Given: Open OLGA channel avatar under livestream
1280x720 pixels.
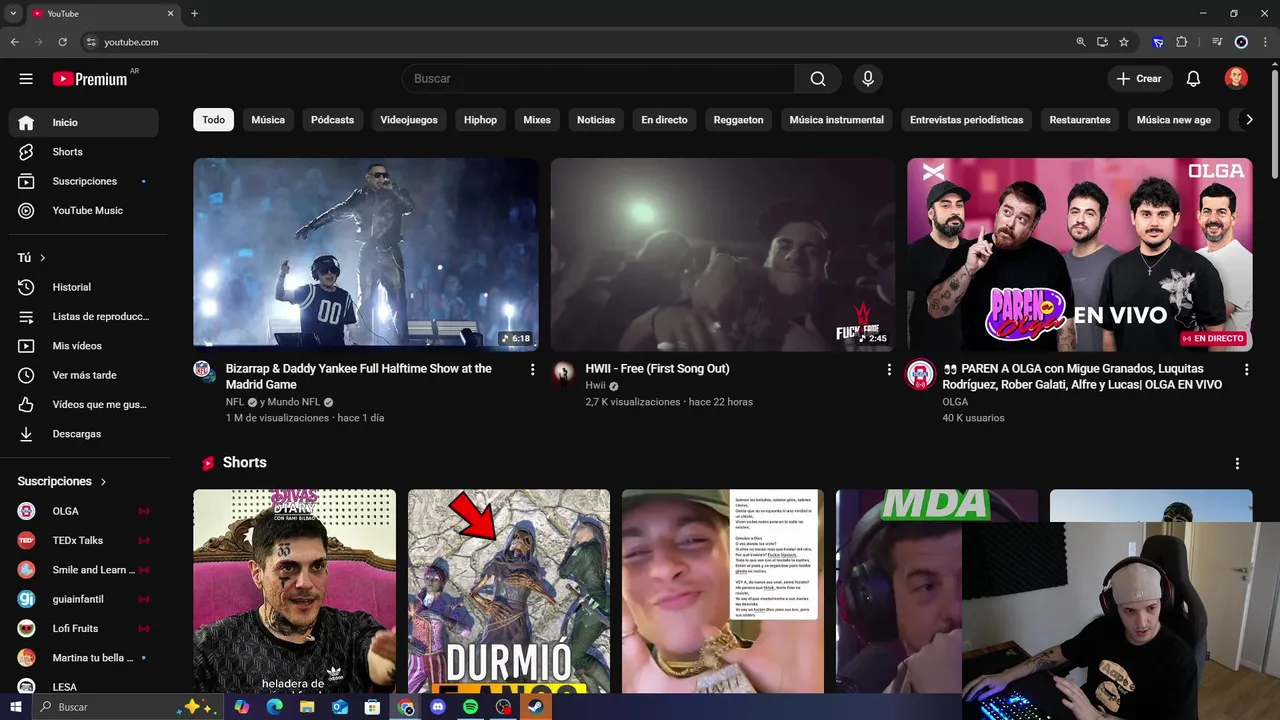Looking at the screenshot, I should point(920,374).
